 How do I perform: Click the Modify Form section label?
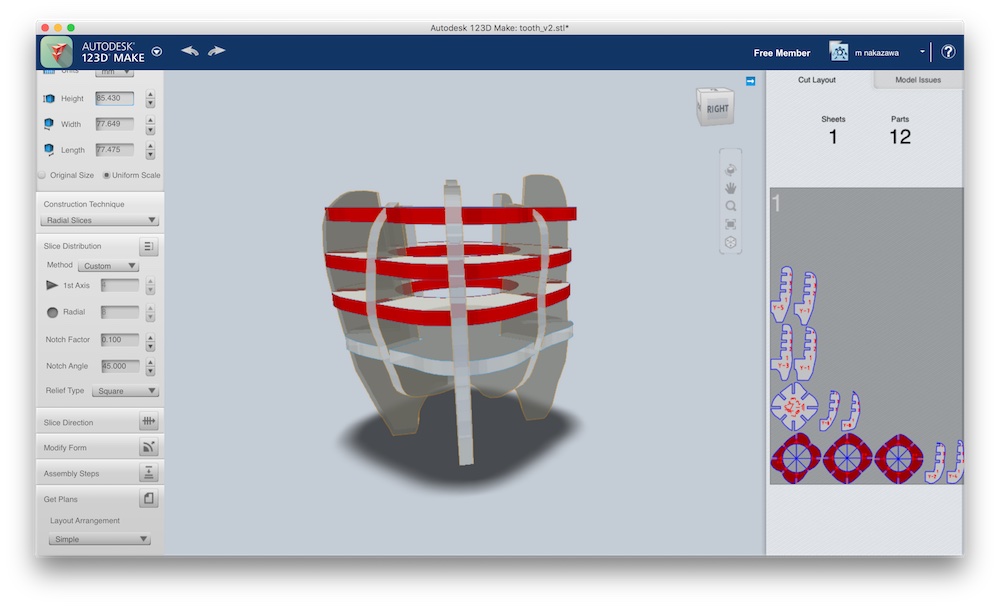pos(65,448)
